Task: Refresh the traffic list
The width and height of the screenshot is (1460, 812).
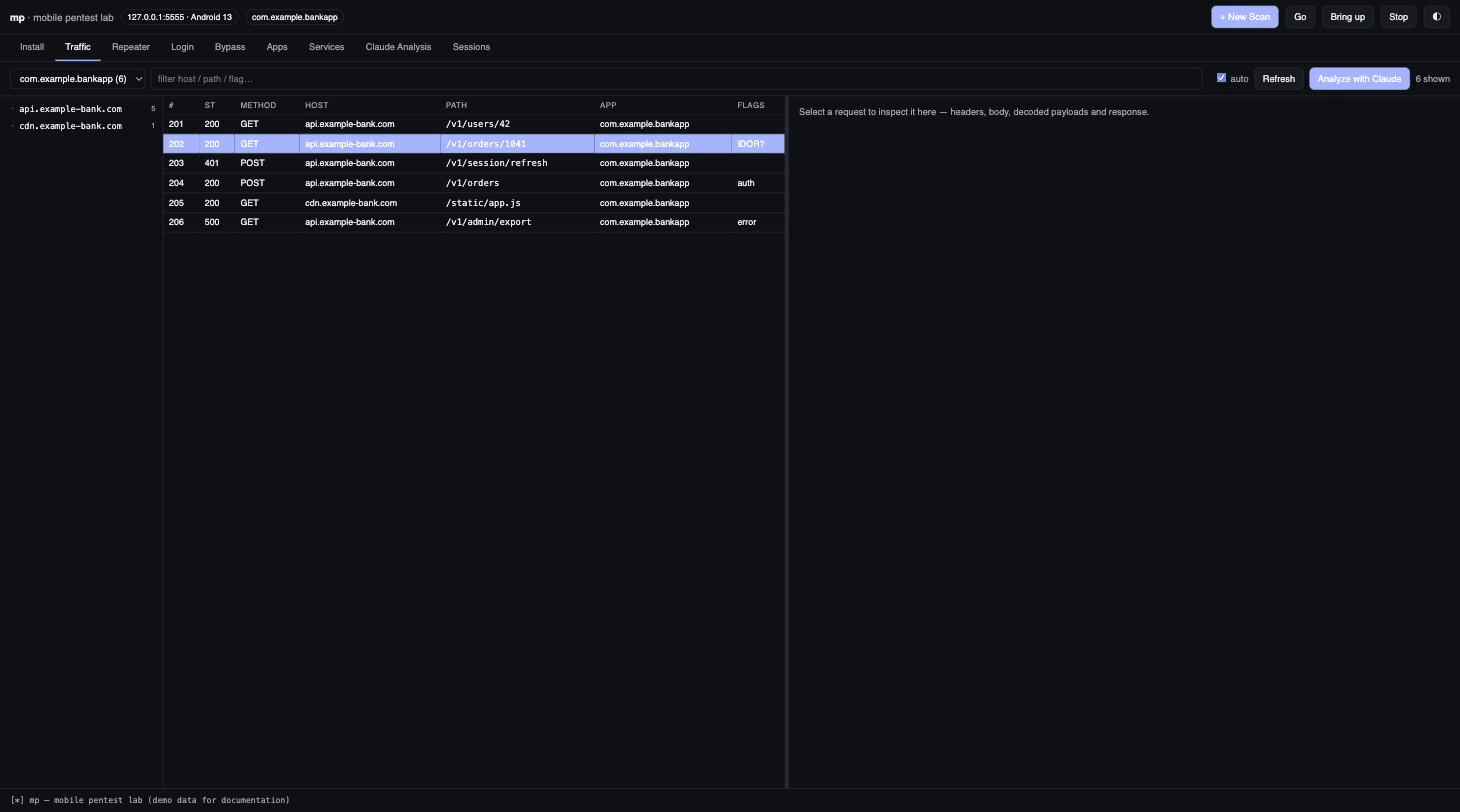Action: pyautogui.click(x=1278, y=79)
